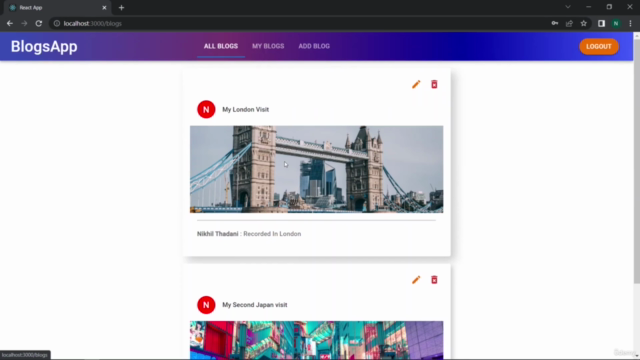Go back in browser history

tap(10, 24)
